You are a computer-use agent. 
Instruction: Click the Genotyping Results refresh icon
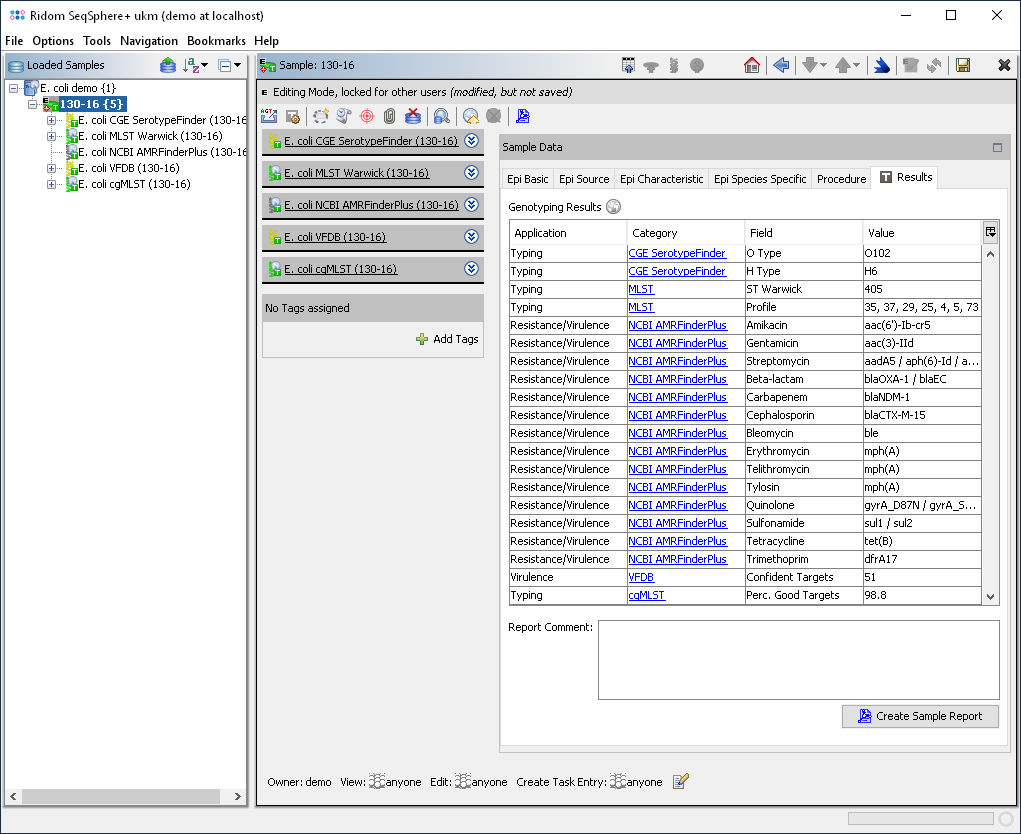coord(614,207)
